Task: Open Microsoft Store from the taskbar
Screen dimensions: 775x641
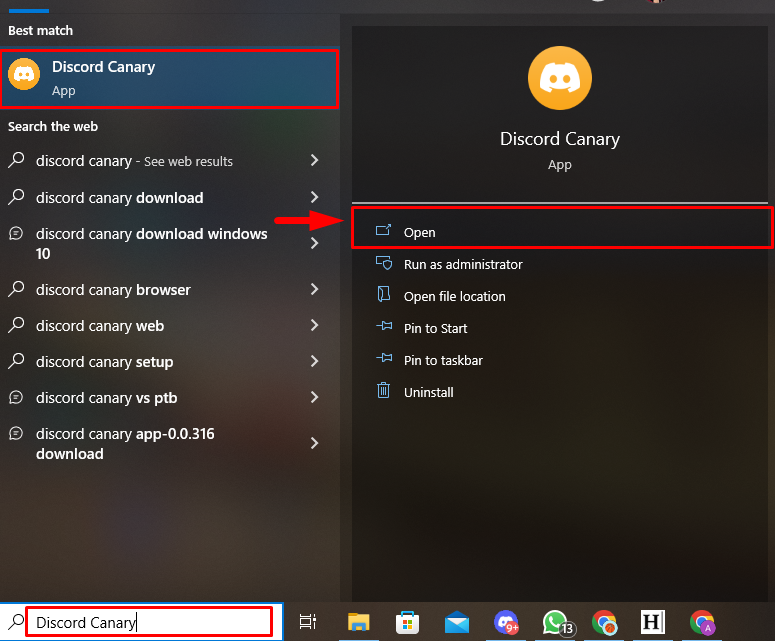Action: coord(407,622)
